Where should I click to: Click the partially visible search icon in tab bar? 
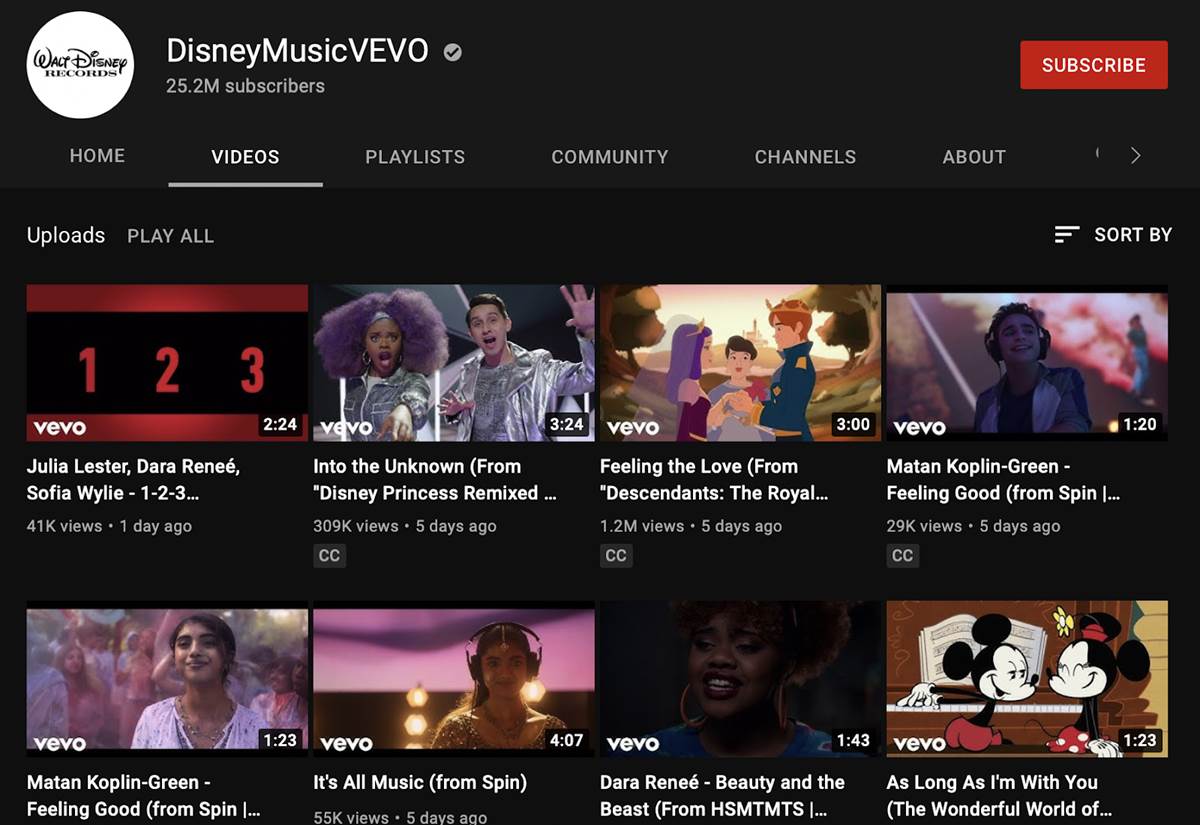1097,155
